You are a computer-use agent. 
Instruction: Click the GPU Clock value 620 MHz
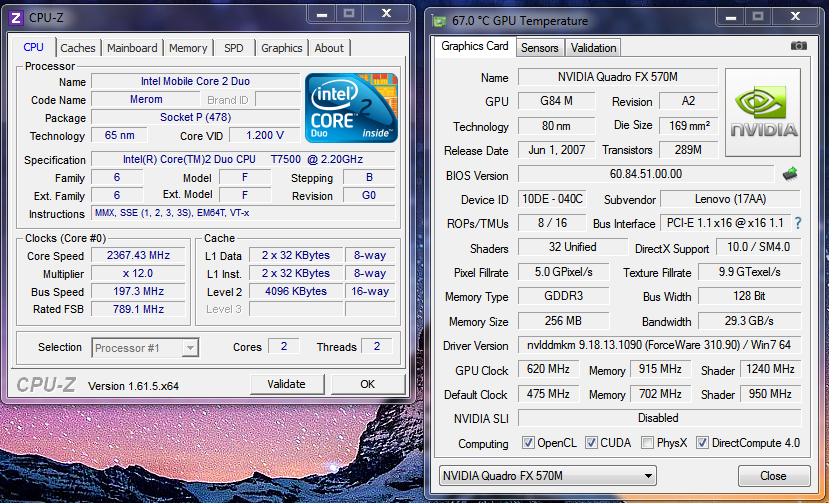coord(548,369)
